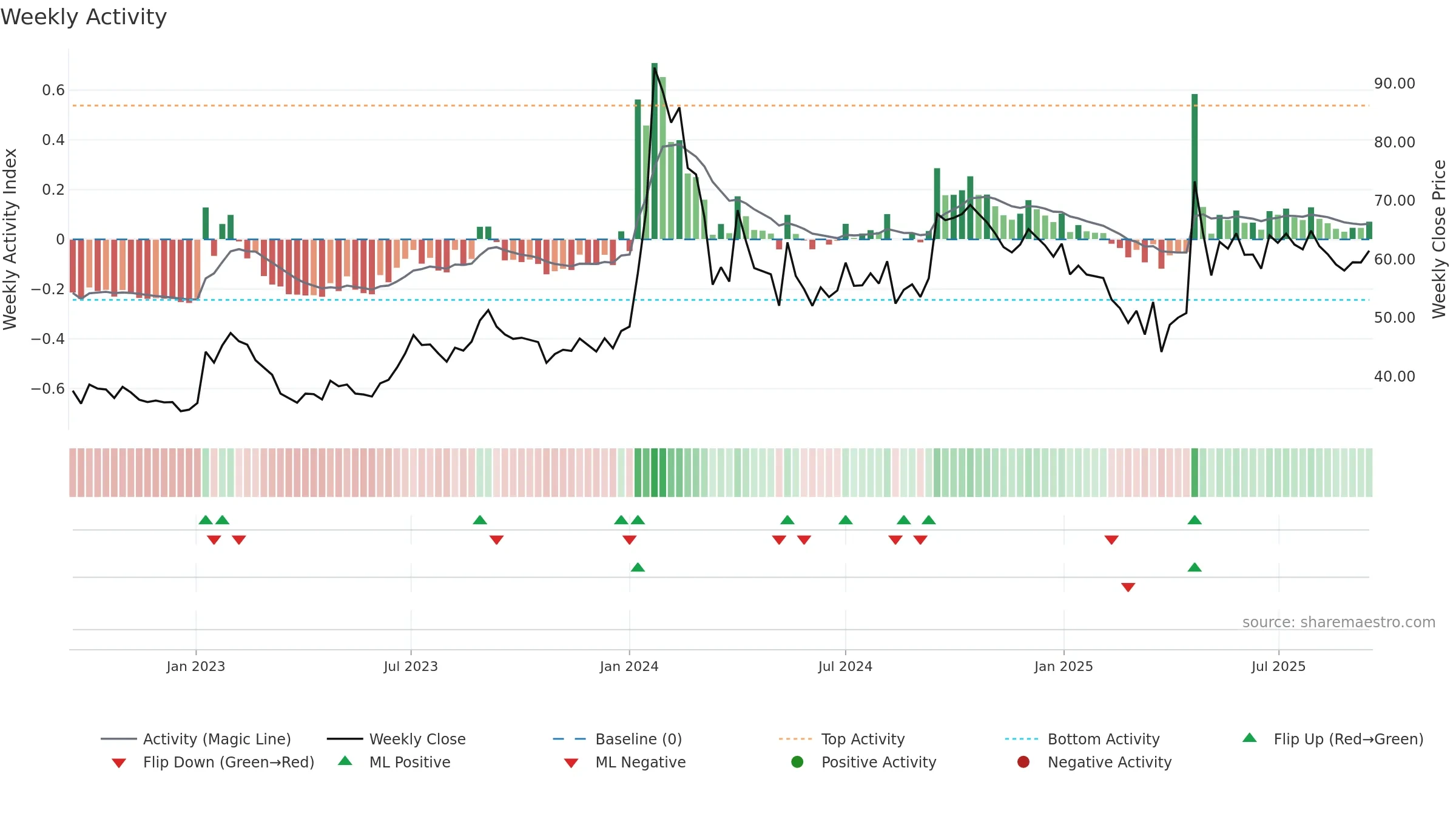Click the Flip Down red triangle legend icon
Viewport: 1456px width, 819px height.
[119, 763]
